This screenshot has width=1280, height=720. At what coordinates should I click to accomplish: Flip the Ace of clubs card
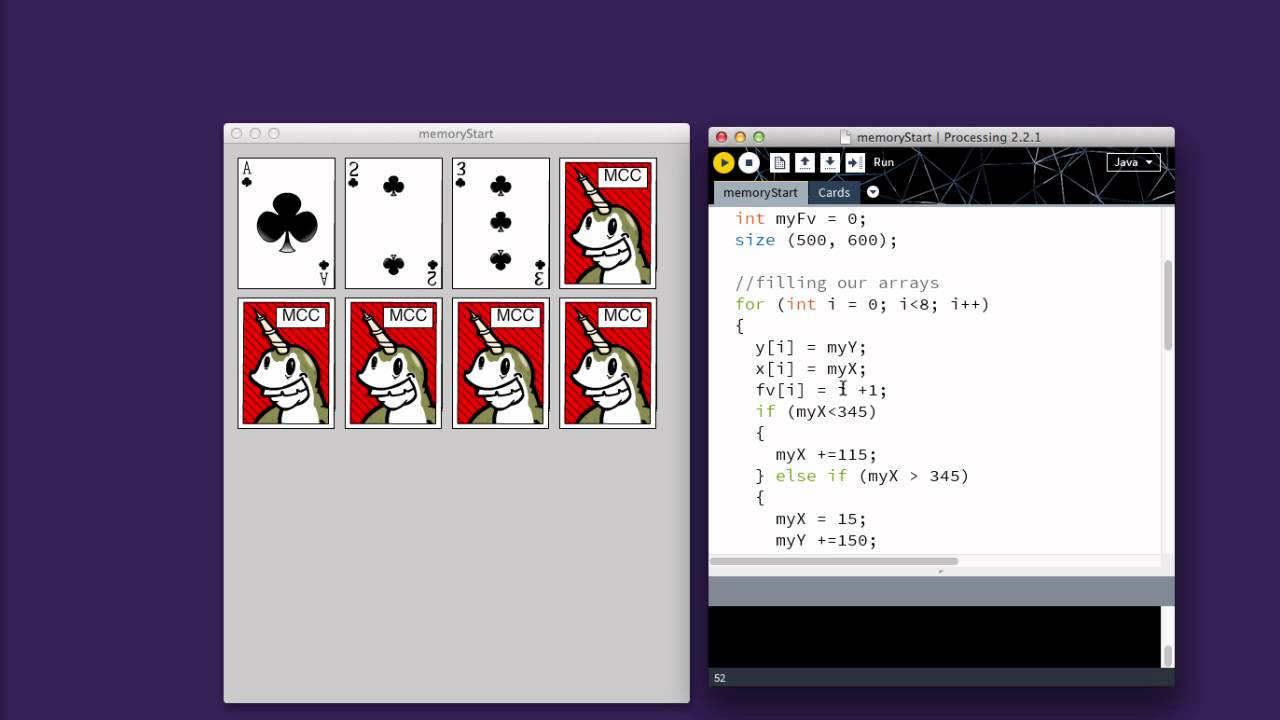[286, 223]
